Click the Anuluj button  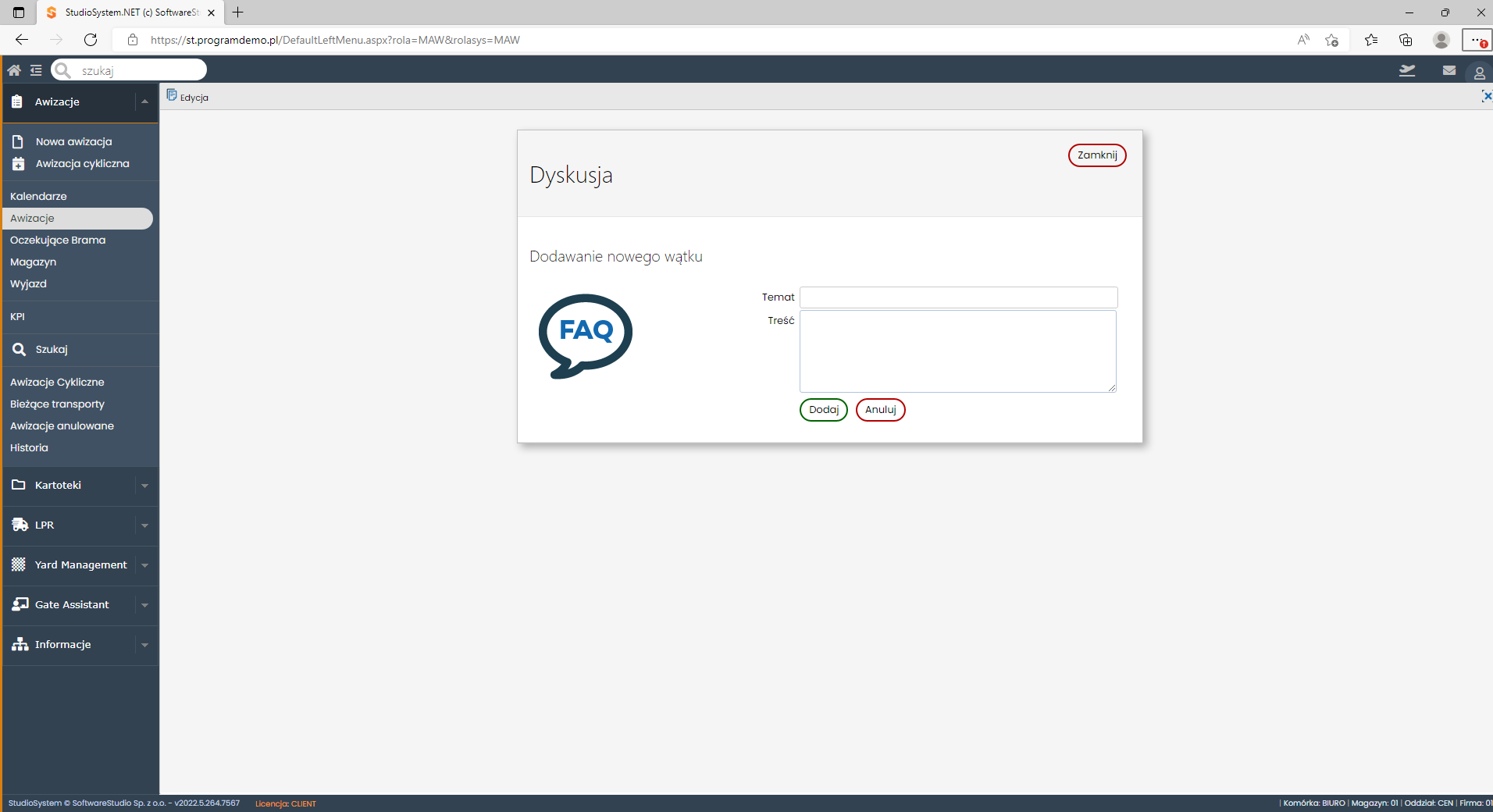click(881, 410)
